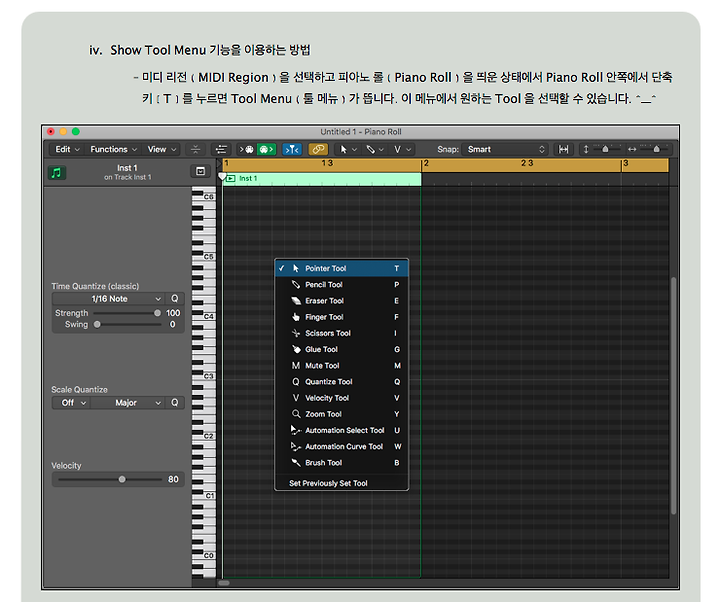Click bar 2 in the ruler
Viewport: 720px width, 602px height.
click(426, 163)
